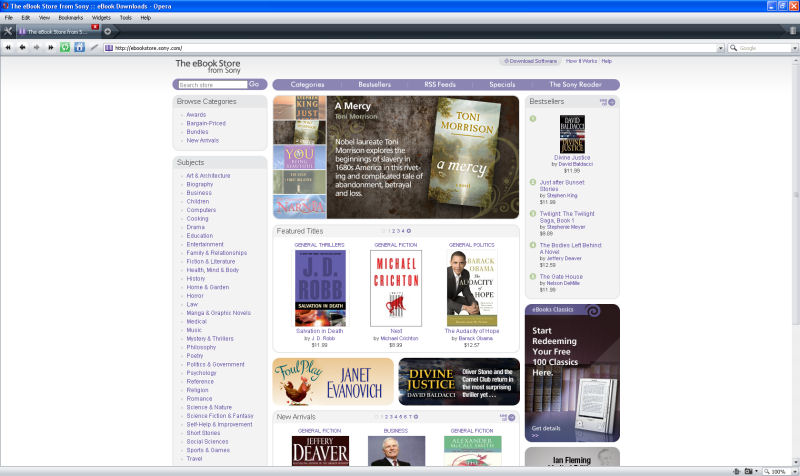Click the RSS icon in Bestsellers header
This screenshot has height=476, width=800.
(604, 102)
